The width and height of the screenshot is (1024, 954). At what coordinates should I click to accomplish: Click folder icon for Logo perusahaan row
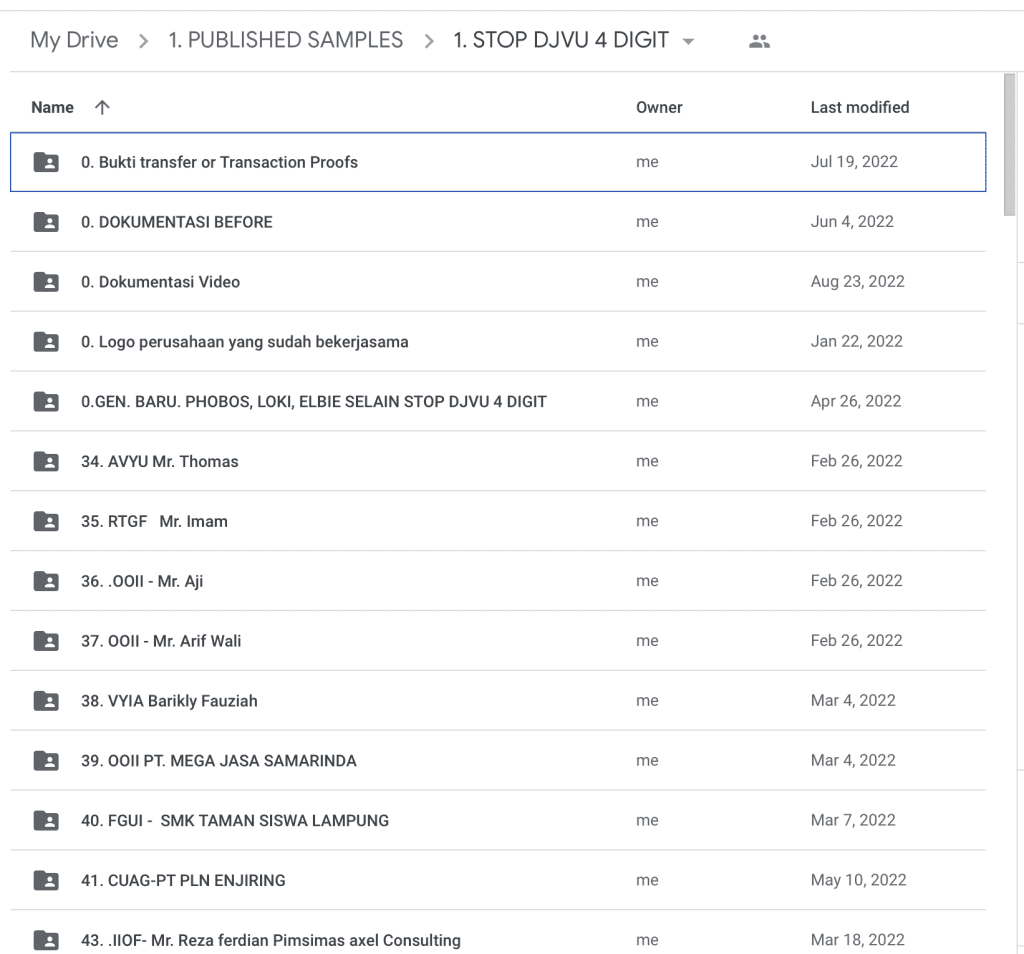pyautogui.click(x=46, y=342)
